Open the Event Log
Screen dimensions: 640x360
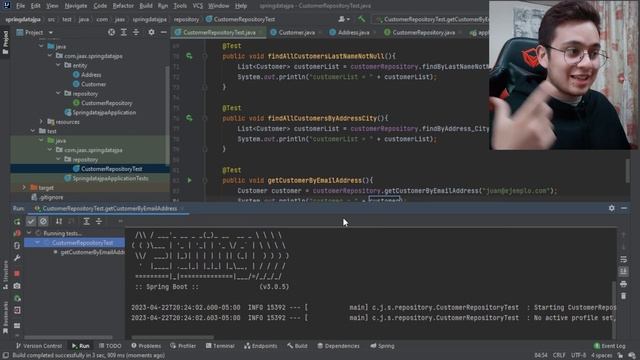(609, 346)
